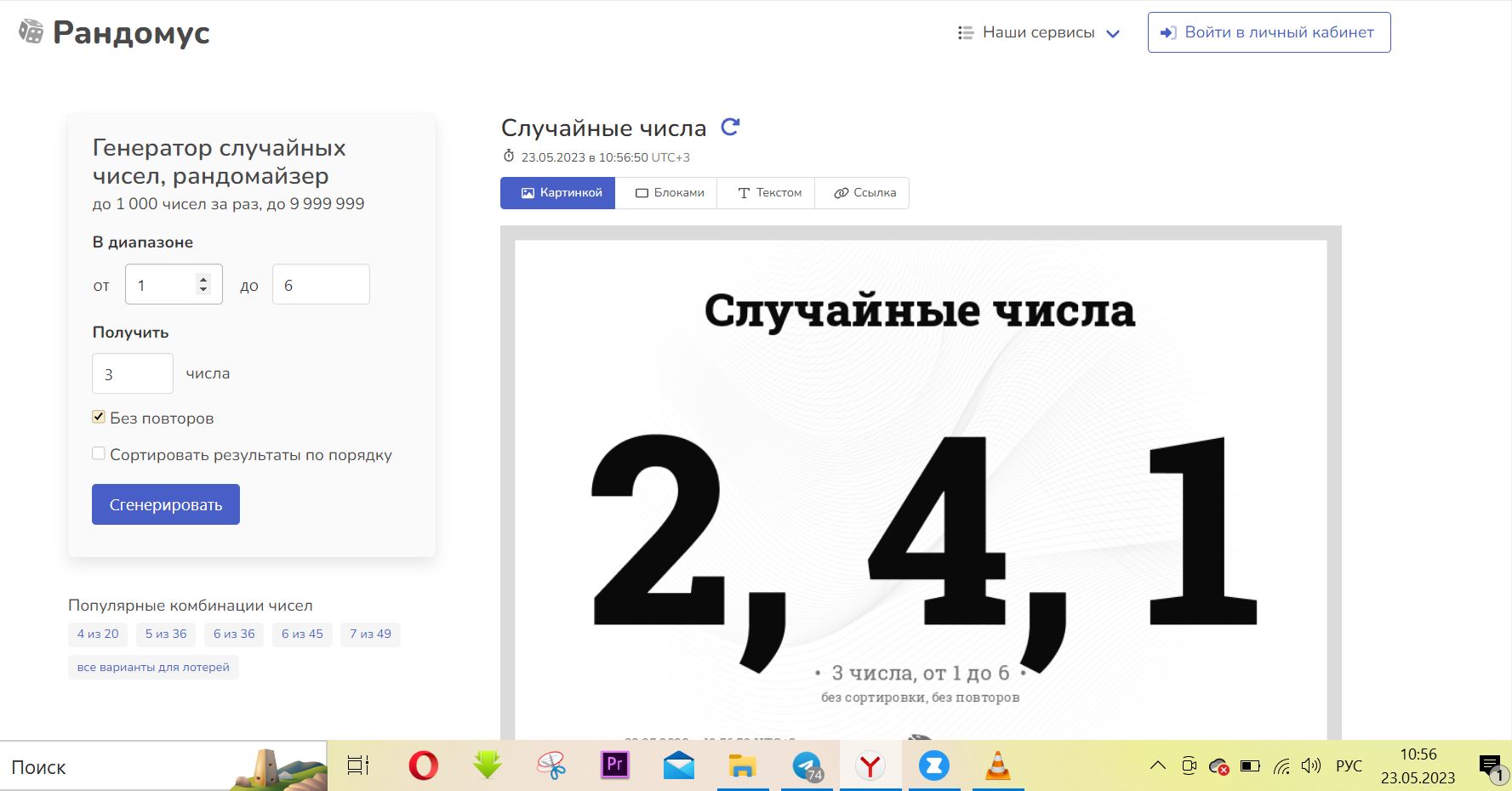
Task: Click Войти в личный кабинет button
Action: pos(1269,32)
